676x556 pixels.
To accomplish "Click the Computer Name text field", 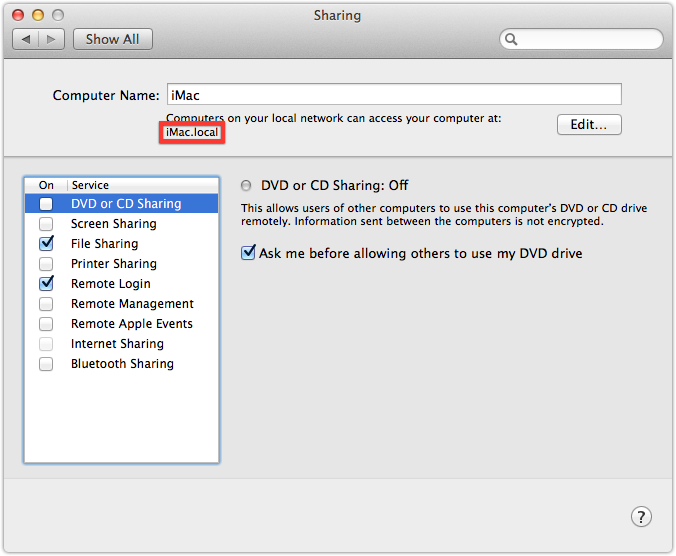I will (x=394, y=94).
